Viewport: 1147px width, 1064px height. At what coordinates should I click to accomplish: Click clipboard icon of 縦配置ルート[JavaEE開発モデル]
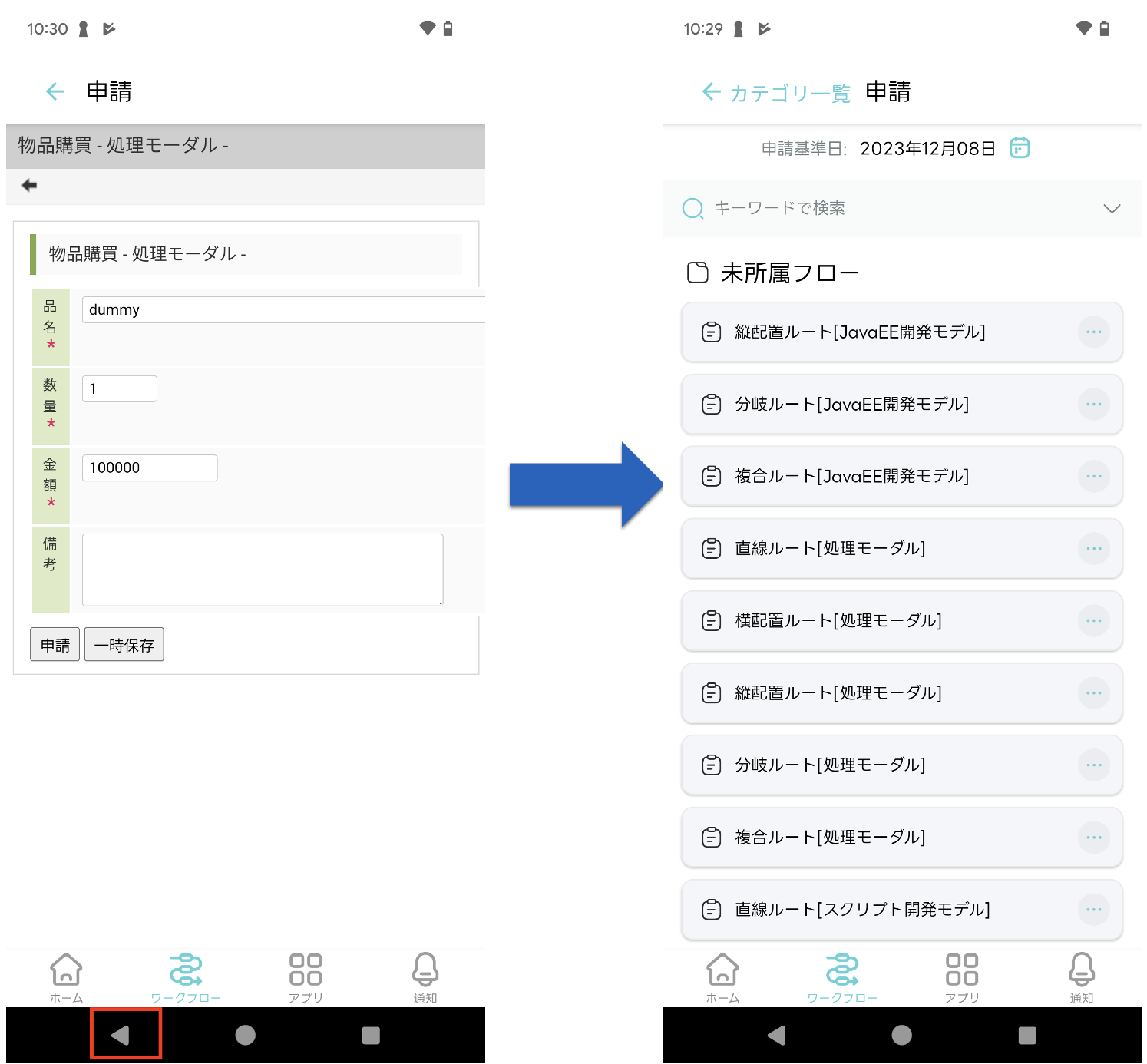[712, 332]
